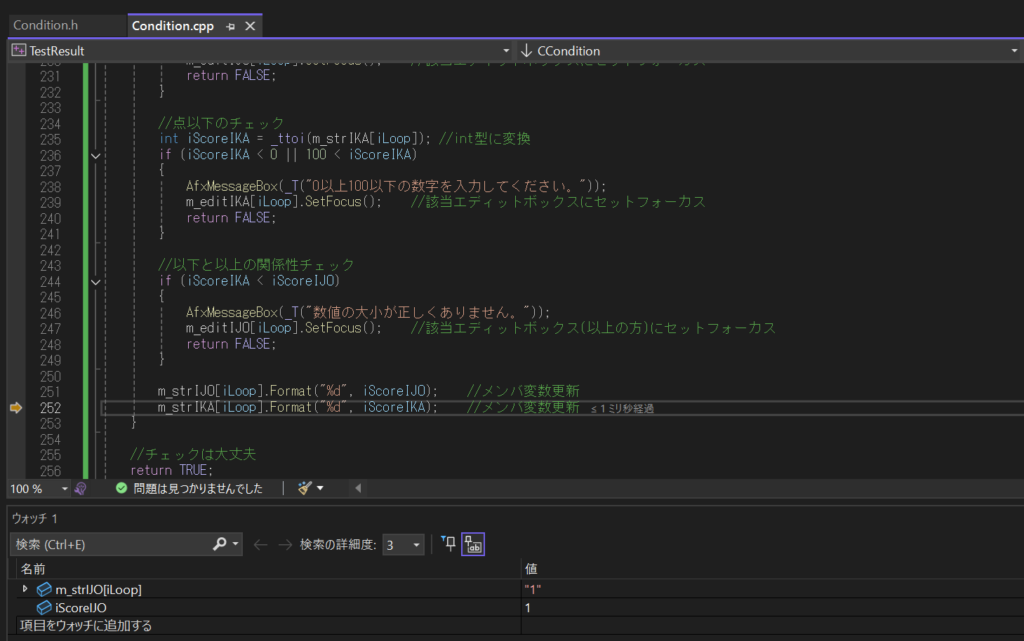The image size is (1024, 641).
Task: Click the magnifier search icon in watch window
Action: click(x=220, y=545)
